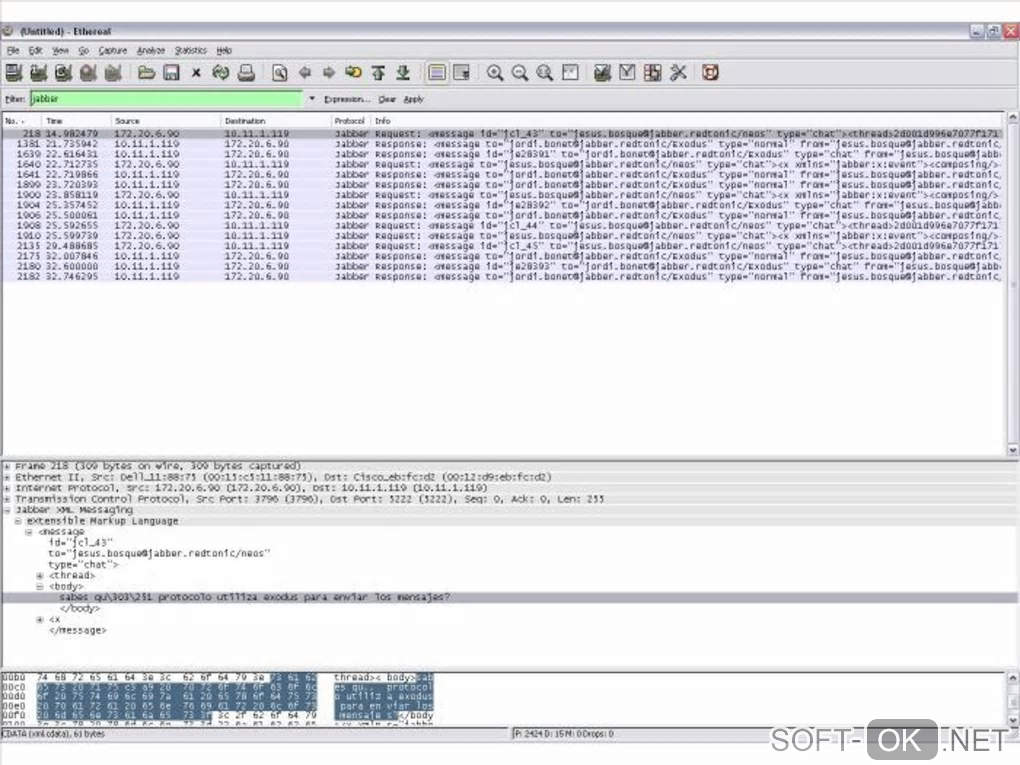Edit display filters icon
The image size is (1020, 765).
coord(627,73)
